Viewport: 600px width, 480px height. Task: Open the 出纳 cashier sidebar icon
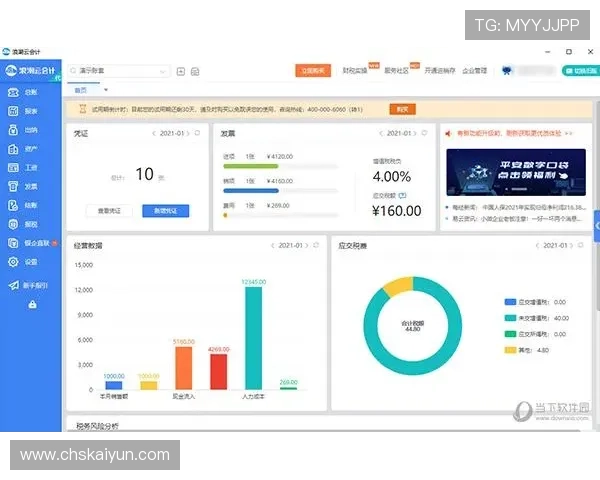tap(13, 130)
